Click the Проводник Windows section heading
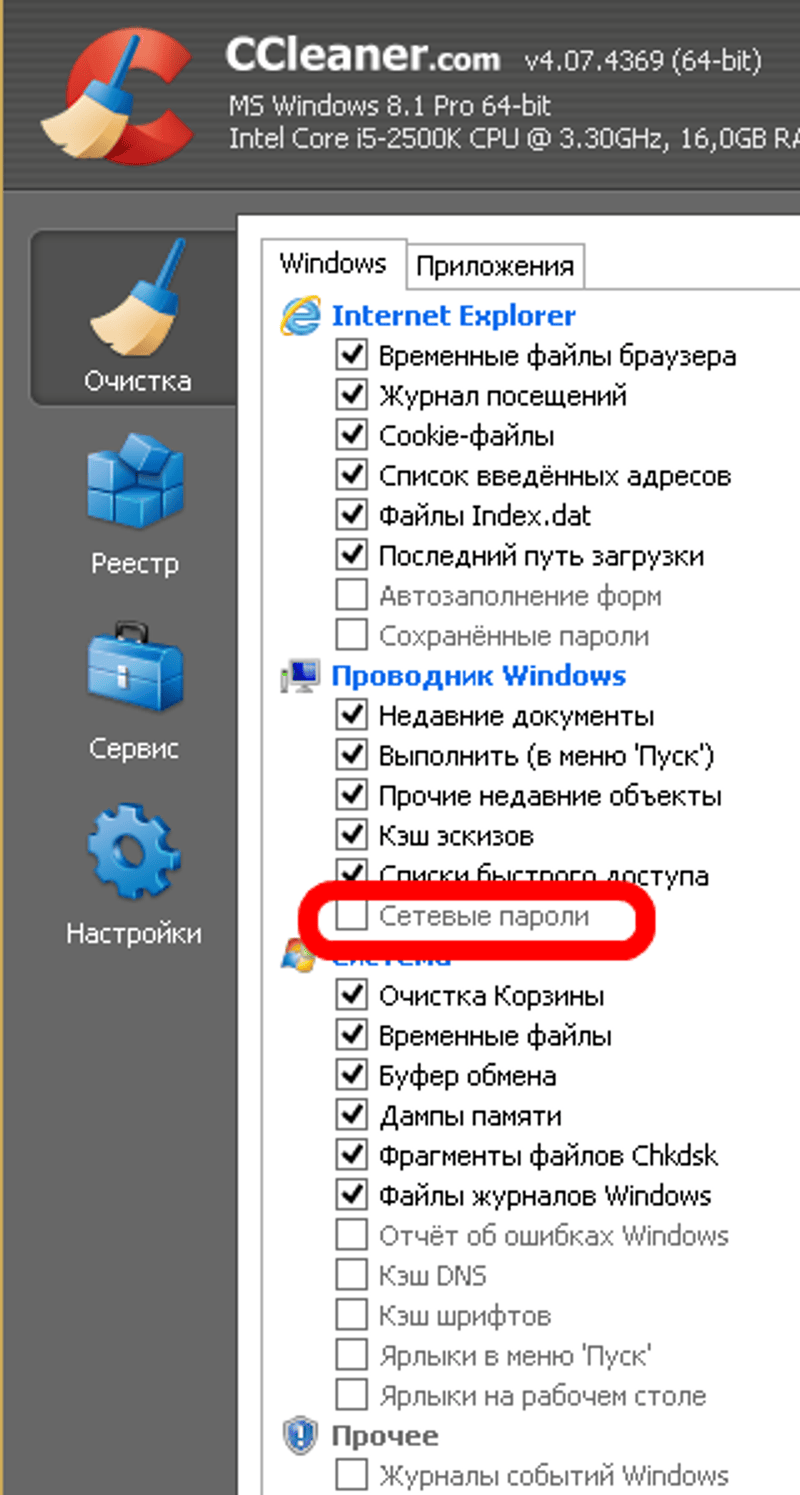The width and height of the screenshot is (800, 1495). (x=479, y=676)
